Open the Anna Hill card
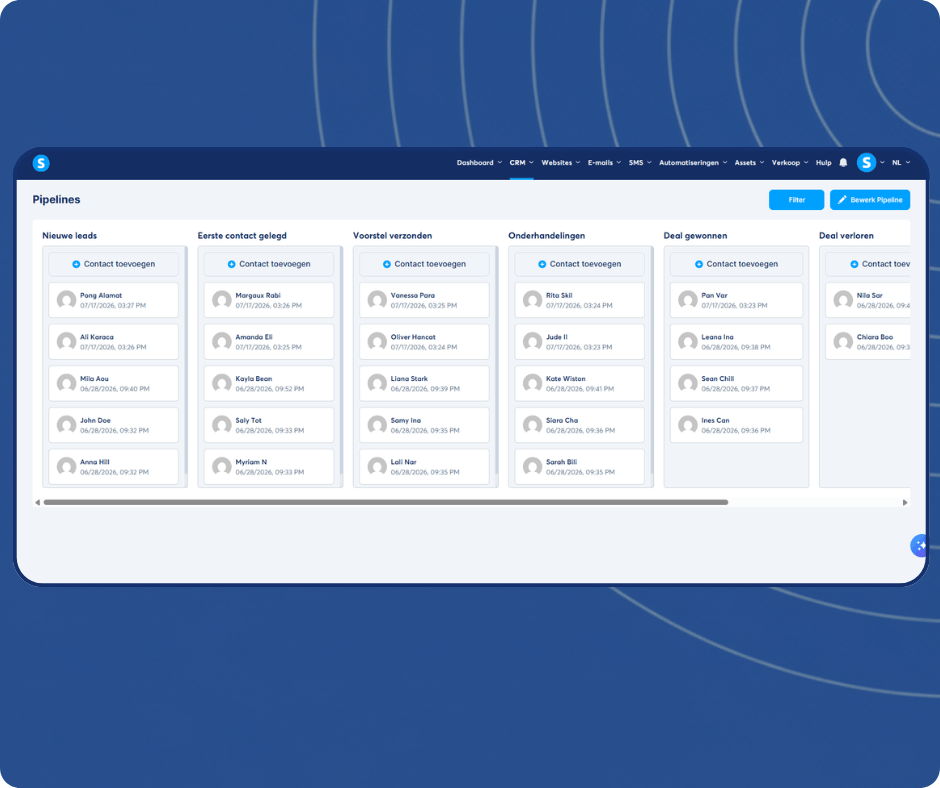 pyautogui.click(x=113, y=467)
